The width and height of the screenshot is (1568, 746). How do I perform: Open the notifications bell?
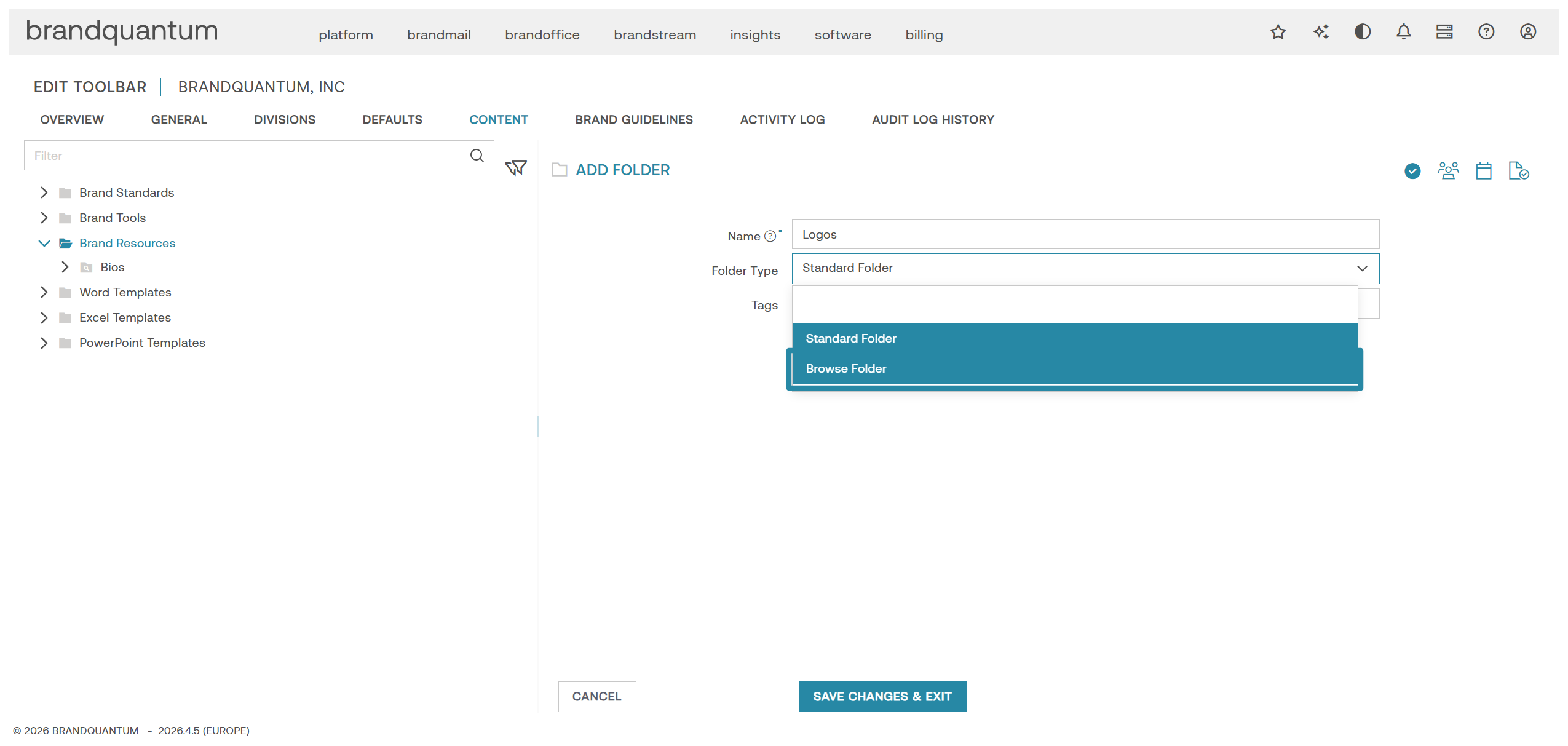pos(1403,32)
